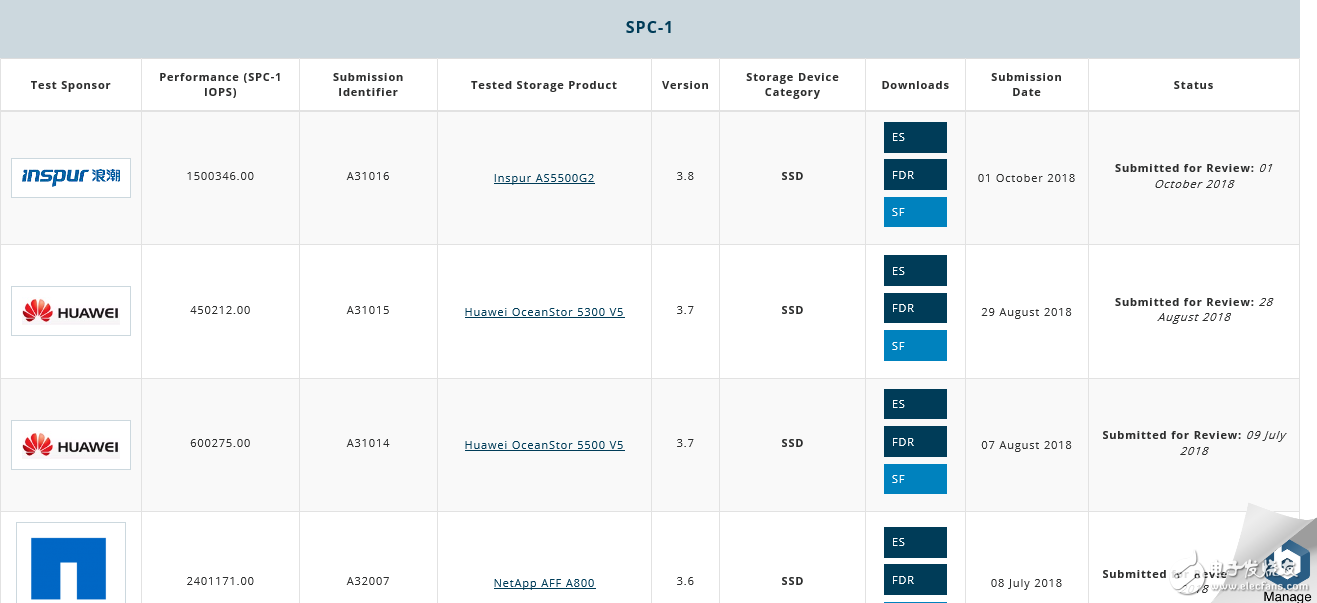Open the Inspur AS5500G2 product link

click(544, 178)
